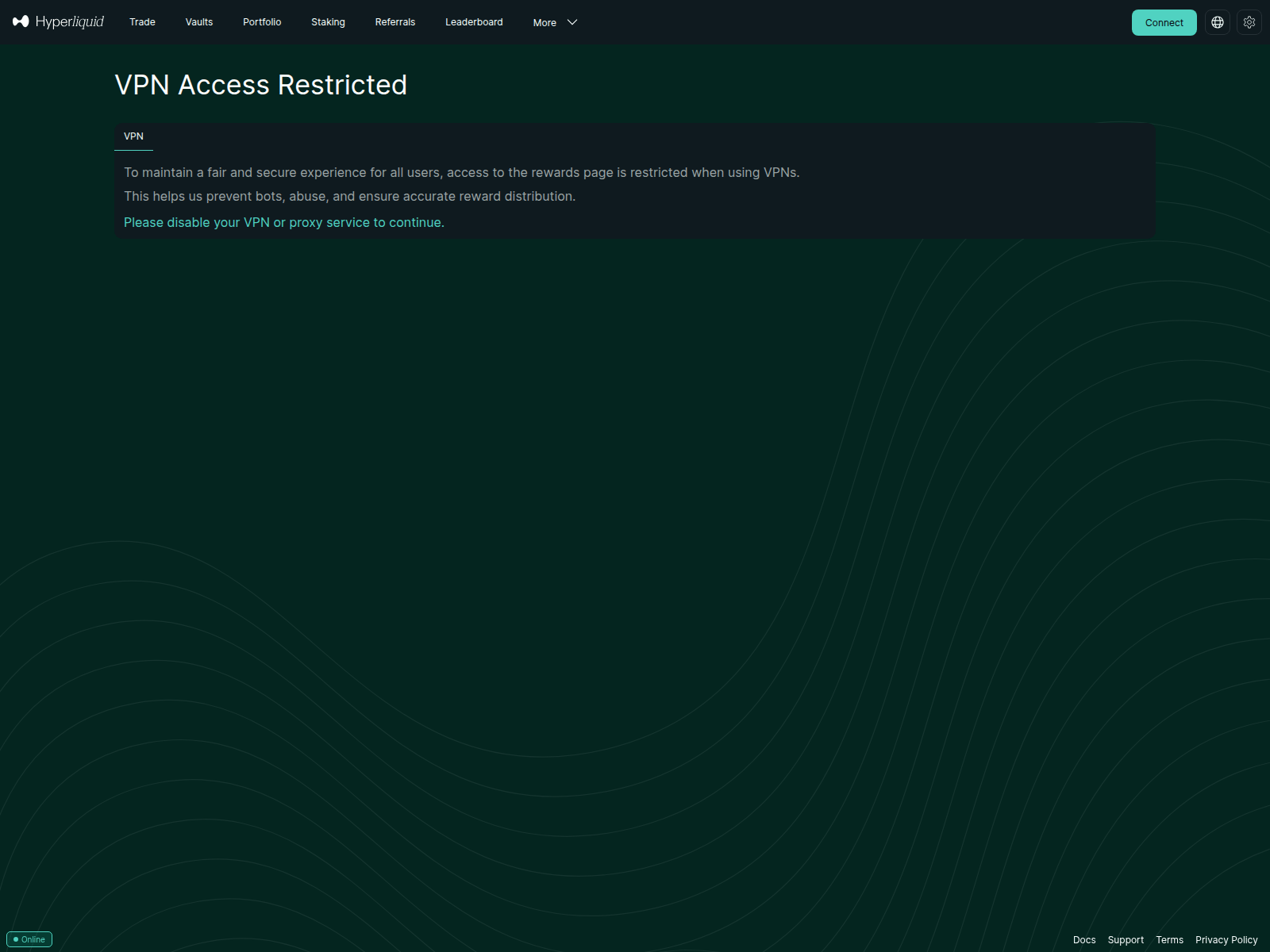Click the Connect wallet button
The height and width of the screenshot is (952, 1270).
coord(1164,22)
